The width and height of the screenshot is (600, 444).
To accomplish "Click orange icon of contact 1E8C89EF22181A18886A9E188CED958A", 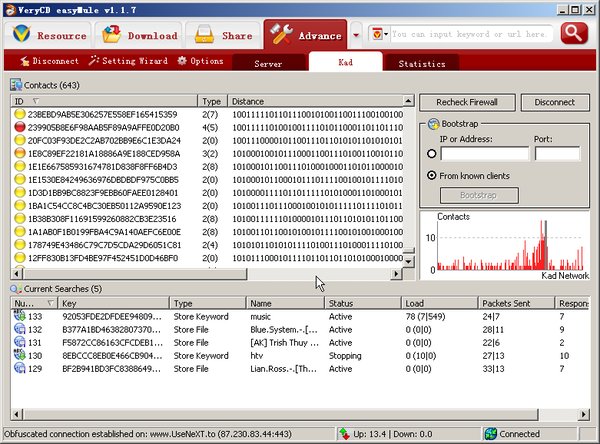I will coord(20,153).
